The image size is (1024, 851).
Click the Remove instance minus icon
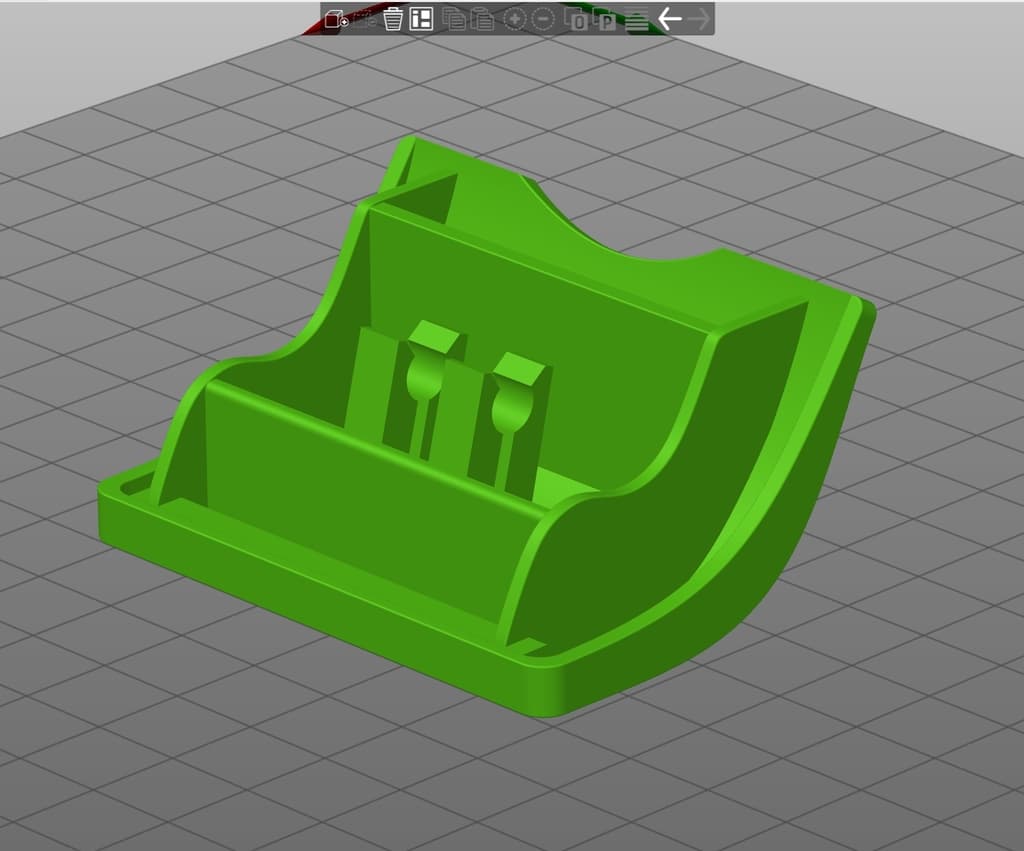(x=543, y=20)
